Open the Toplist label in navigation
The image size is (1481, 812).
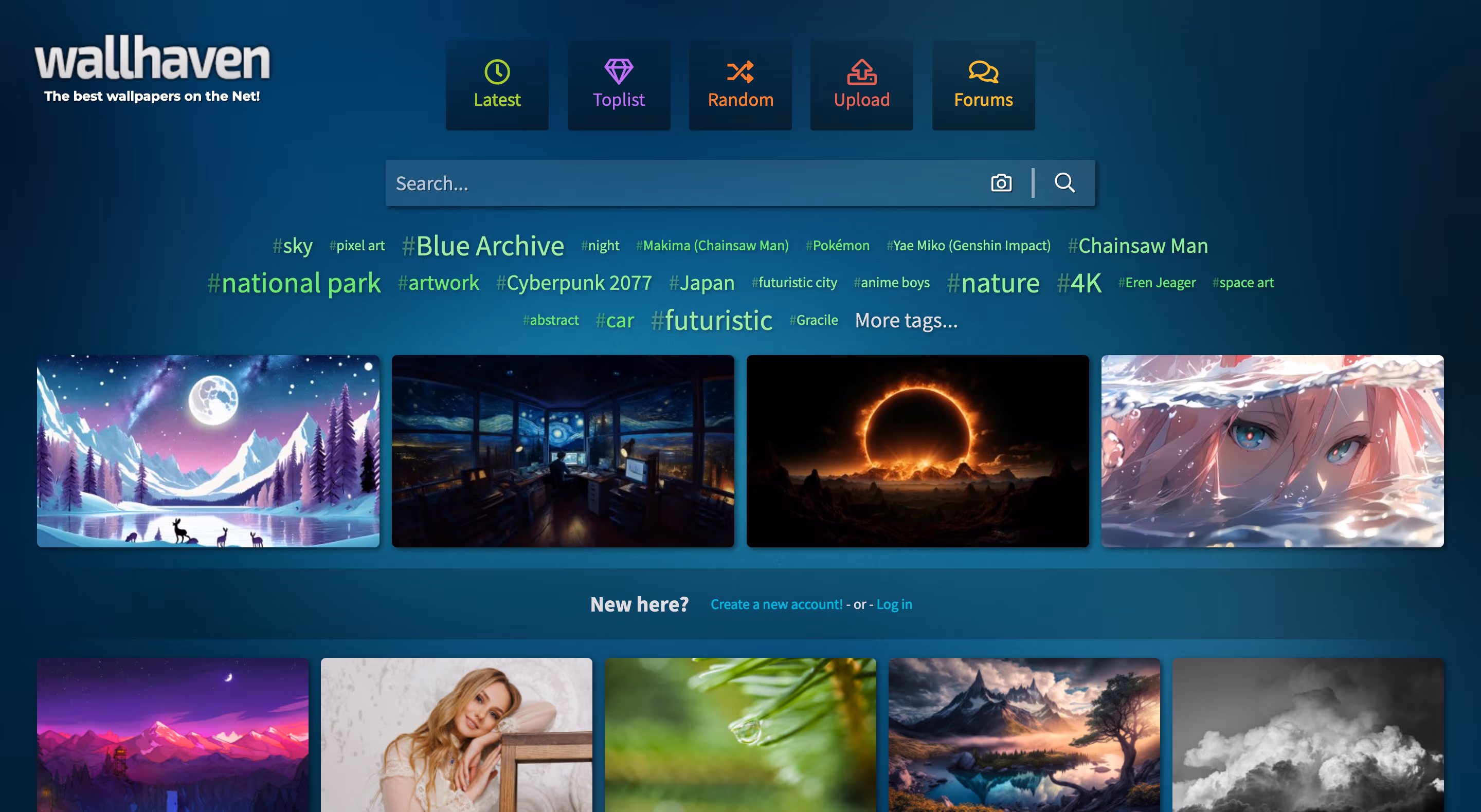point(619,100)
